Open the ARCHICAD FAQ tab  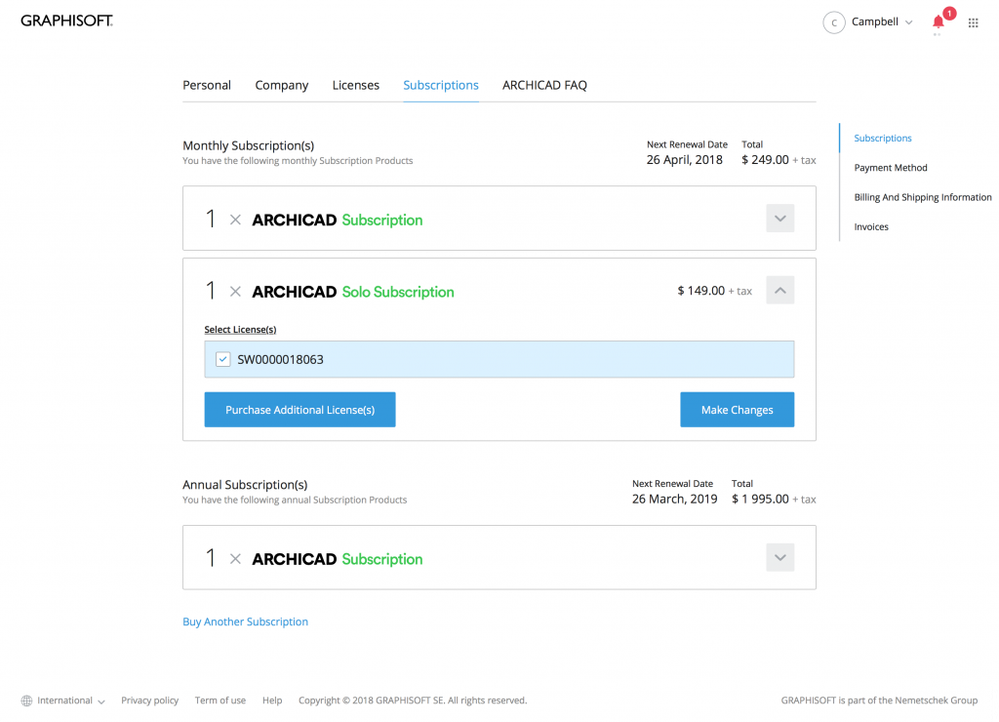tap(544, 85)
